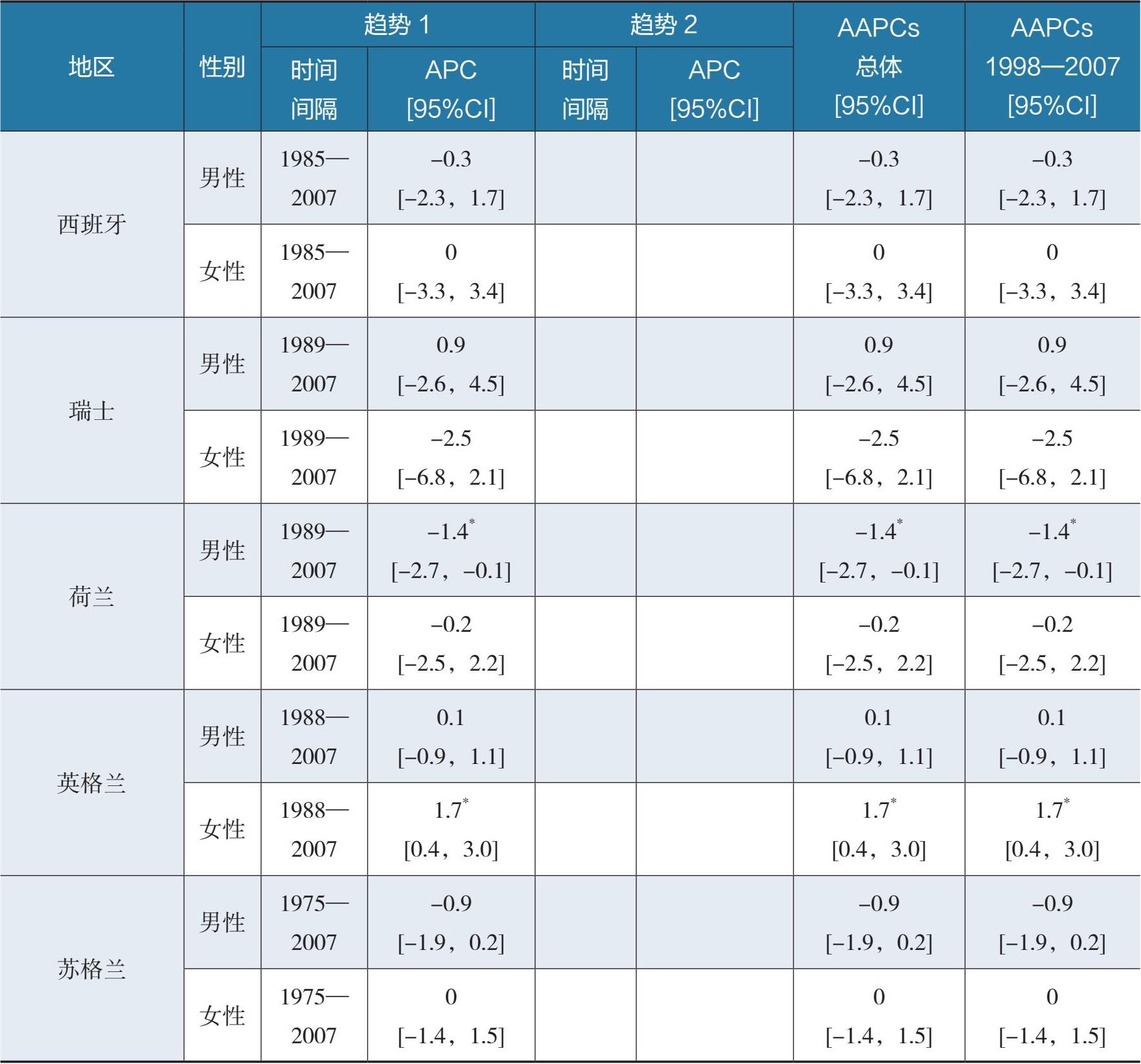1141x1064 pixels.
Task: Select the AAPCs 总体 header cell
Action: (x=879, y=67)
